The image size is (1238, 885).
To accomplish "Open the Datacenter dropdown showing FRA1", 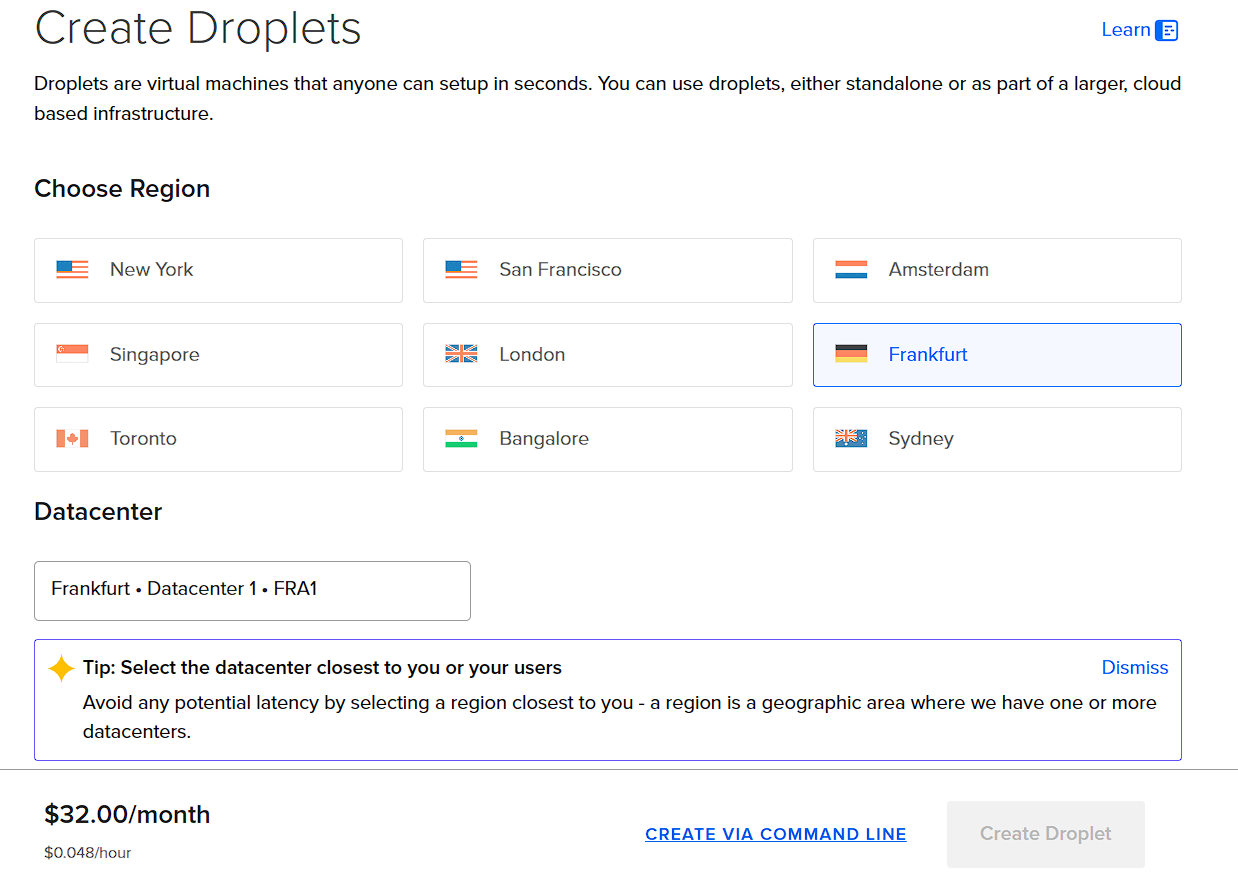I will point(252,590).
